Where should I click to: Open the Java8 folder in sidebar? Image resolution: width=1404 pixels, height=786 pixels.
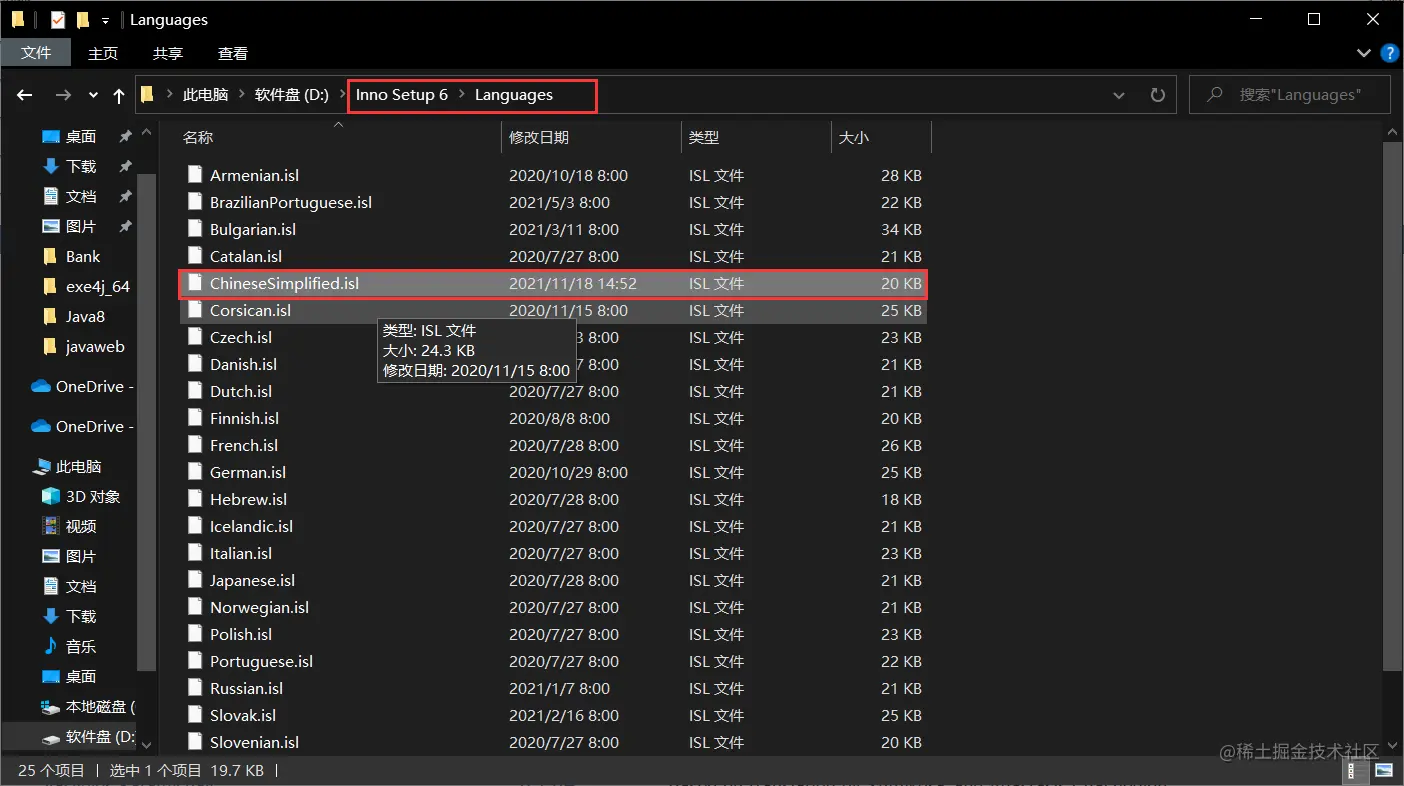85,317
